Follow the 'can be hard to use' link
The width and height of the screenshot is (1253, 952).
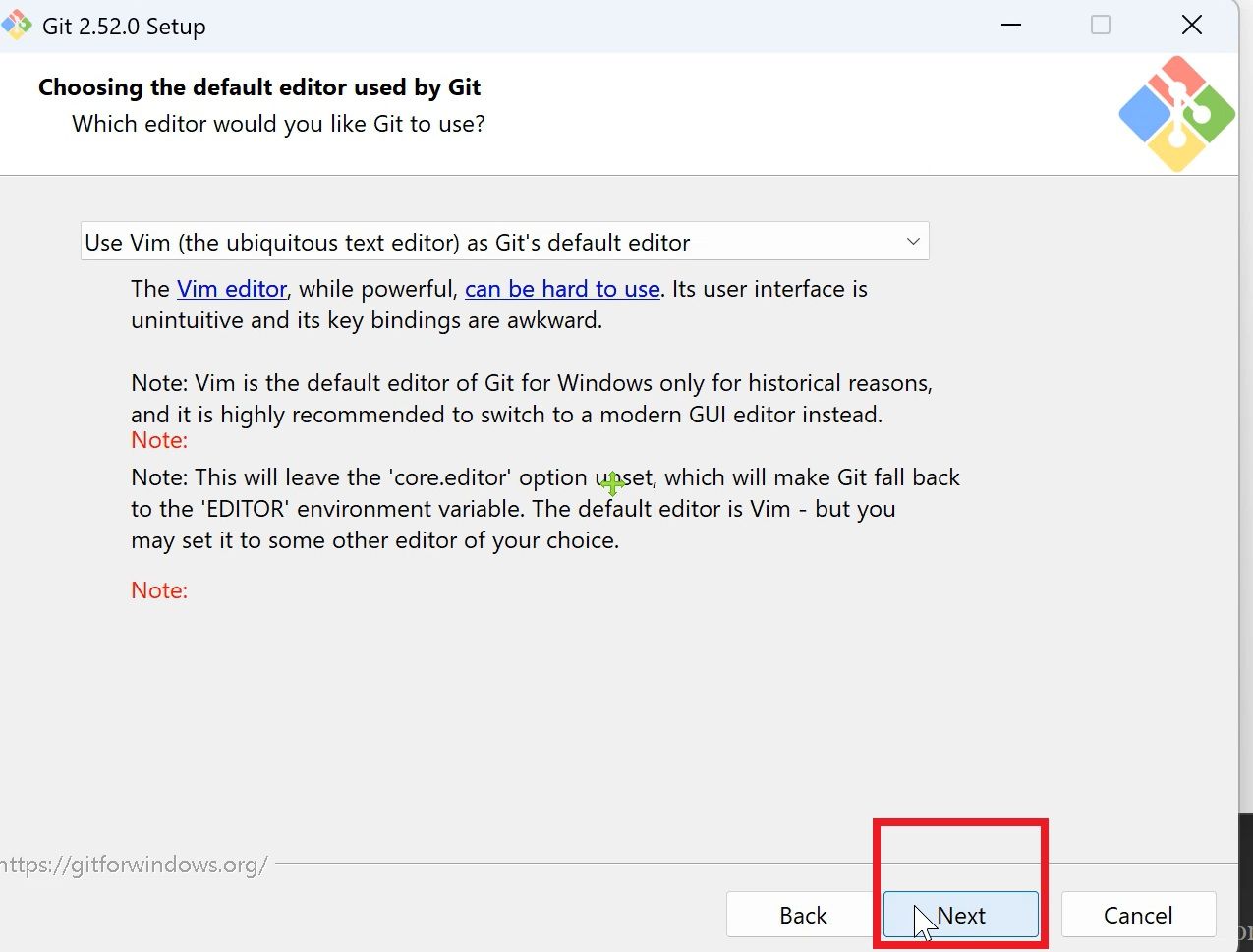(x=562, y=289)
